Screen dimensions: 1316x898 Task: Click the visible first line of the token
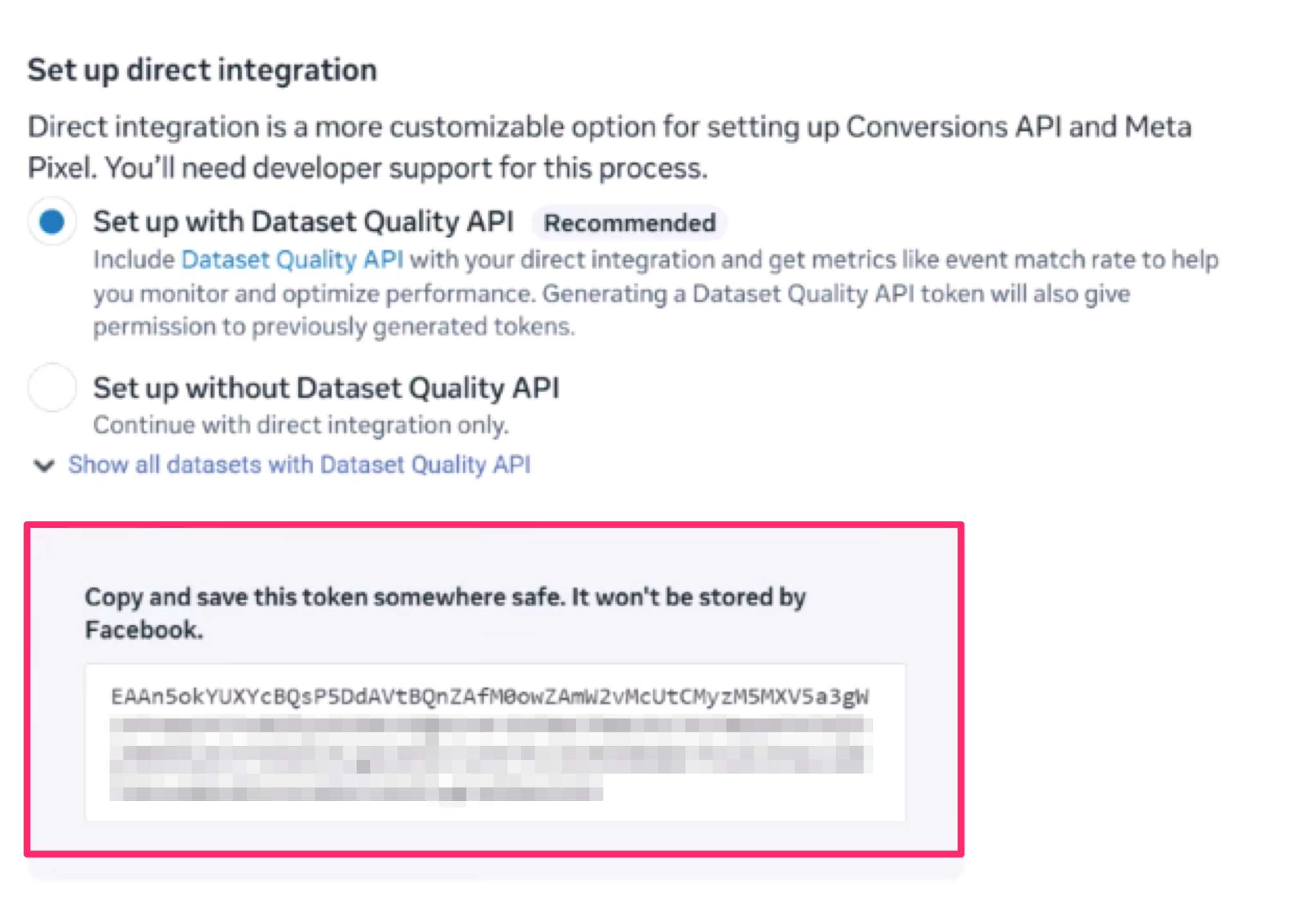(x=490, y=696)
